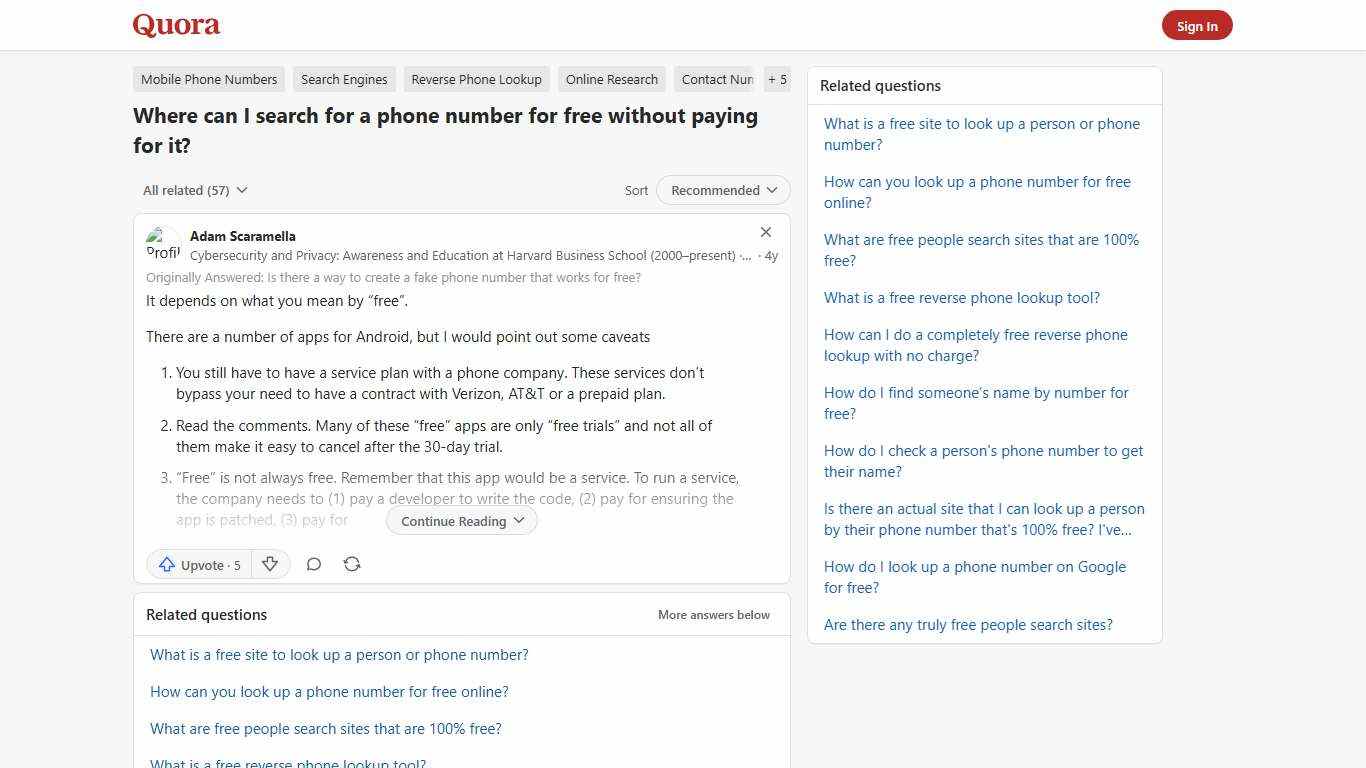The width and height of the screenshot is (1366, 768).
Task: Click the repost icon below the answer
Action: (352, 564)
